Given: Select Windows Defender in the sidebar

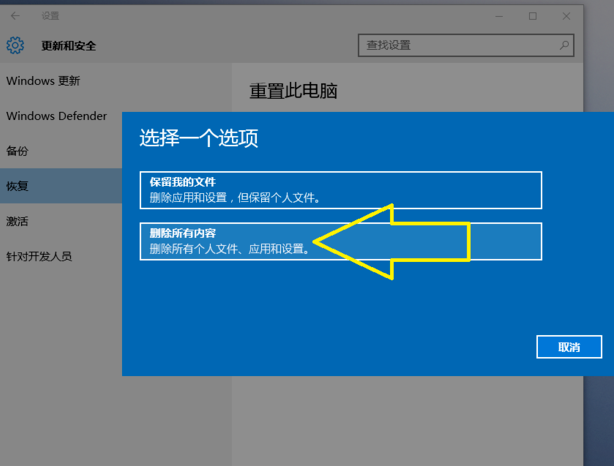Looking at the screenshot, I should coord(56,116).
